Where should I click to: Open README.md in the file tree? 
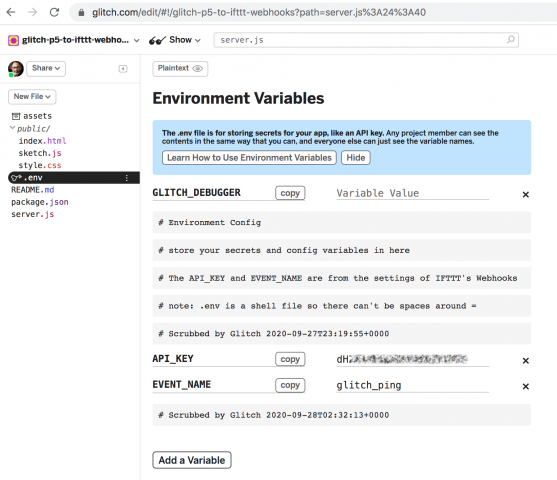(33, 190)
